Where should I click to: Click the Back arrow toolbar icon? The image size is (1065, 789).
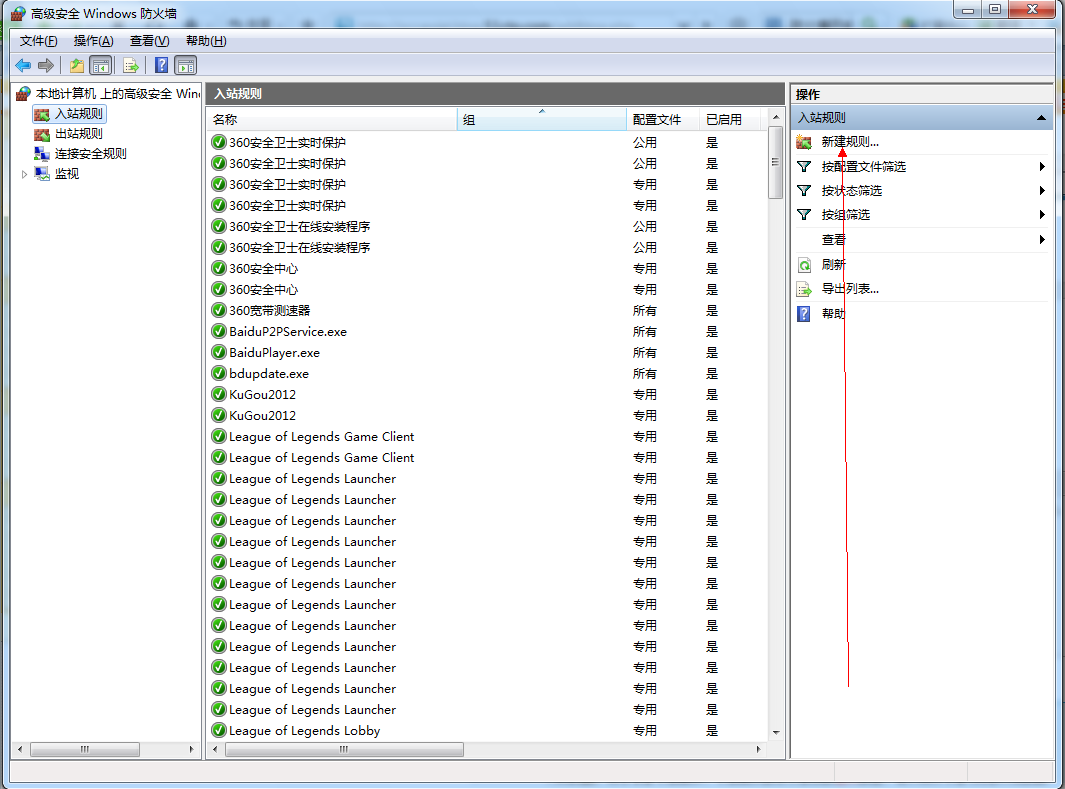[23, 66]
